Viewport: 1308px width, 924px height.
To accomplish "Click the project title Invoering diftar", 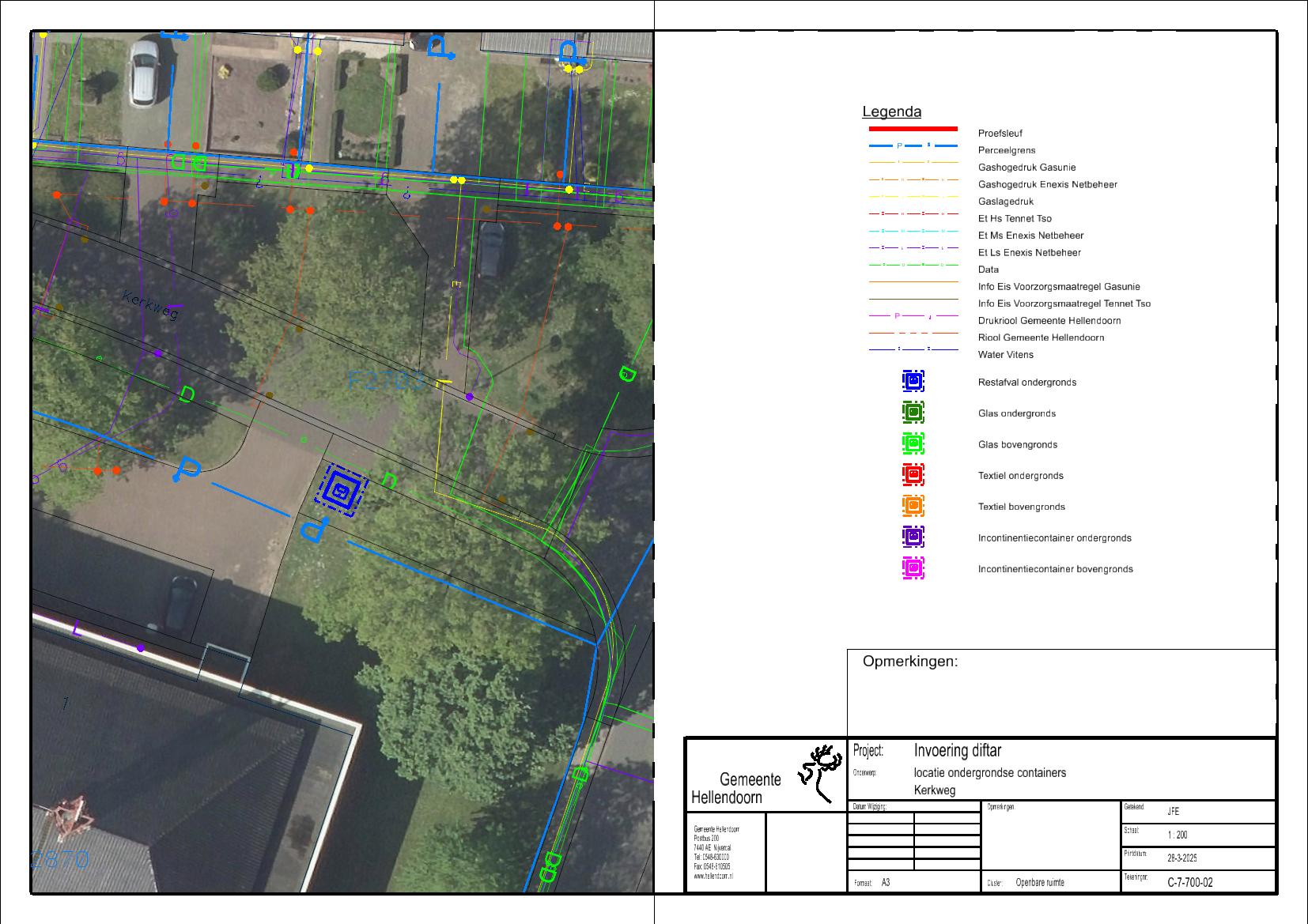I will [957, 750].
